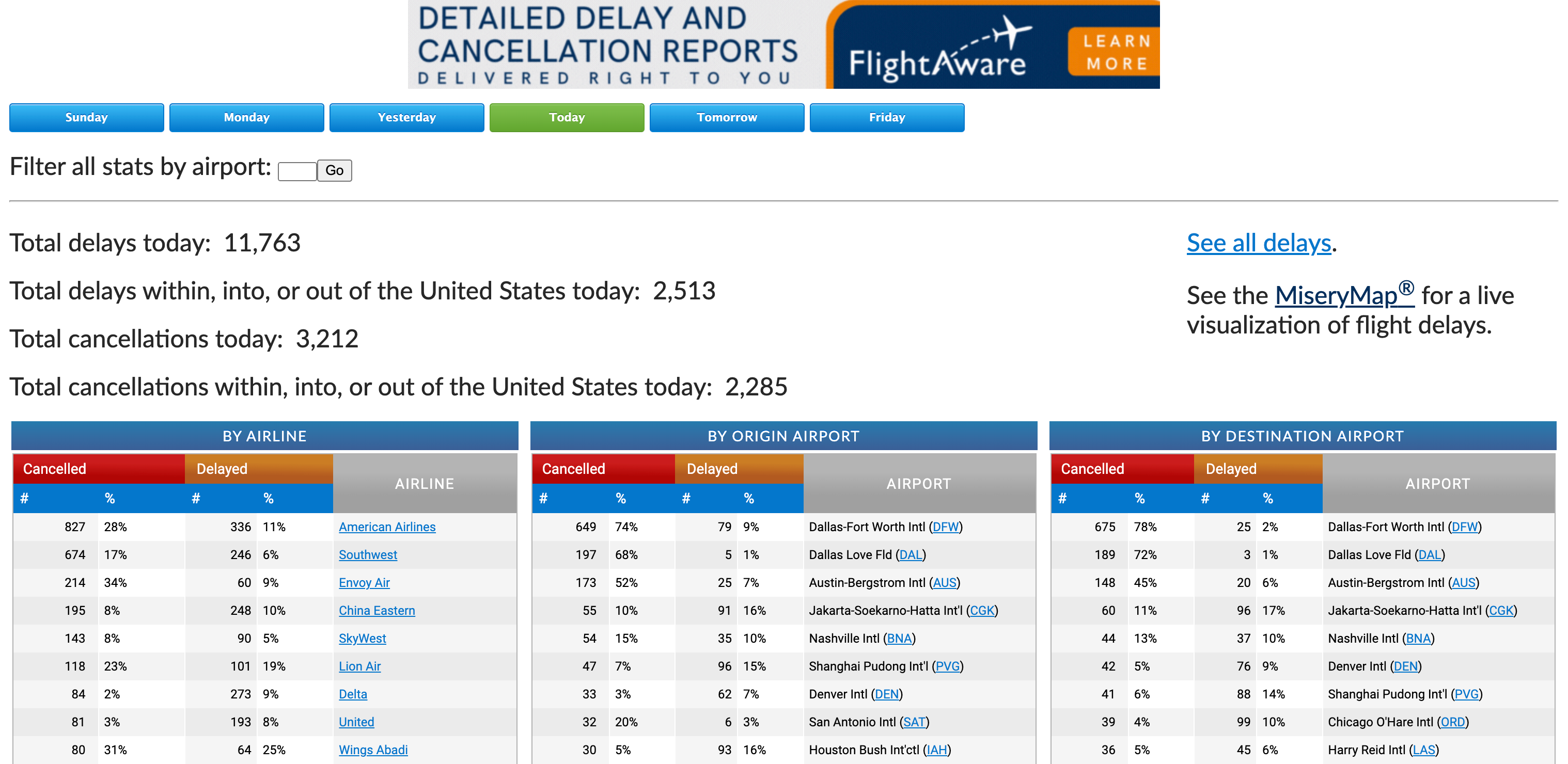Viewport: 1568px width, 764px height.
Task: Click the Southwest airline link
Action: [x=368, y=555]
